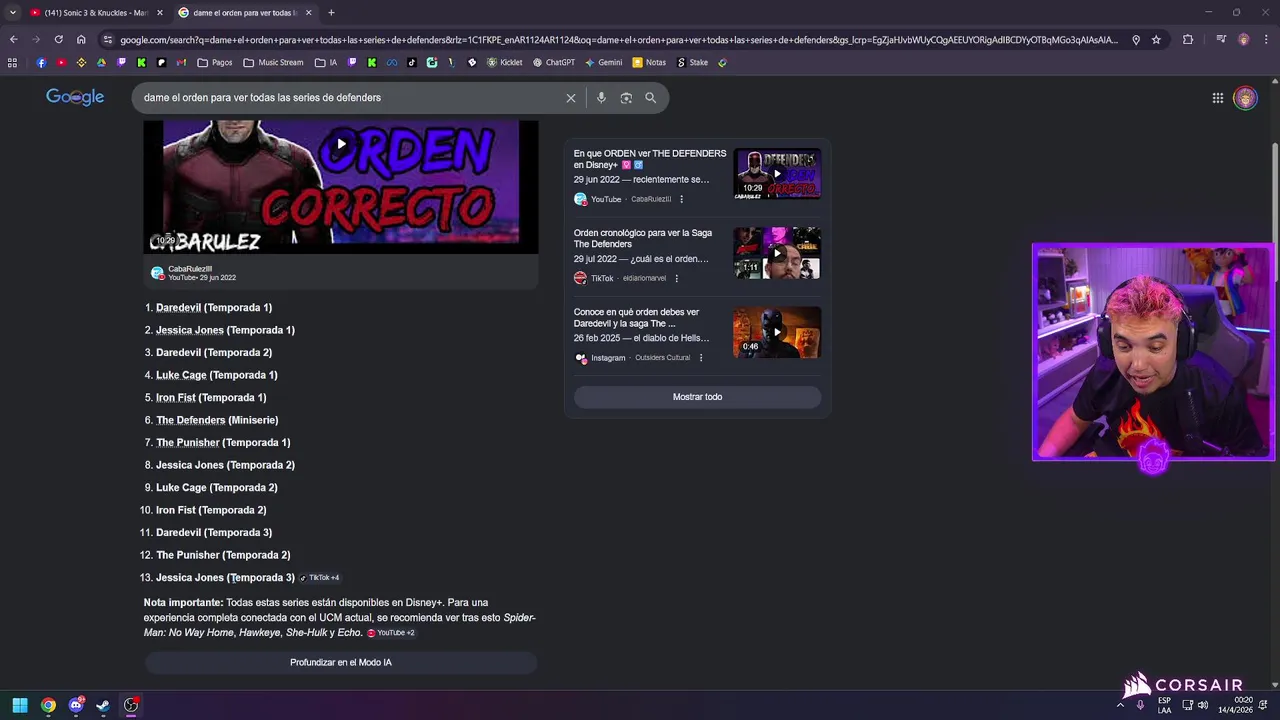
Task: Open Chrome from the taskbar
Action: coord(48,705)
